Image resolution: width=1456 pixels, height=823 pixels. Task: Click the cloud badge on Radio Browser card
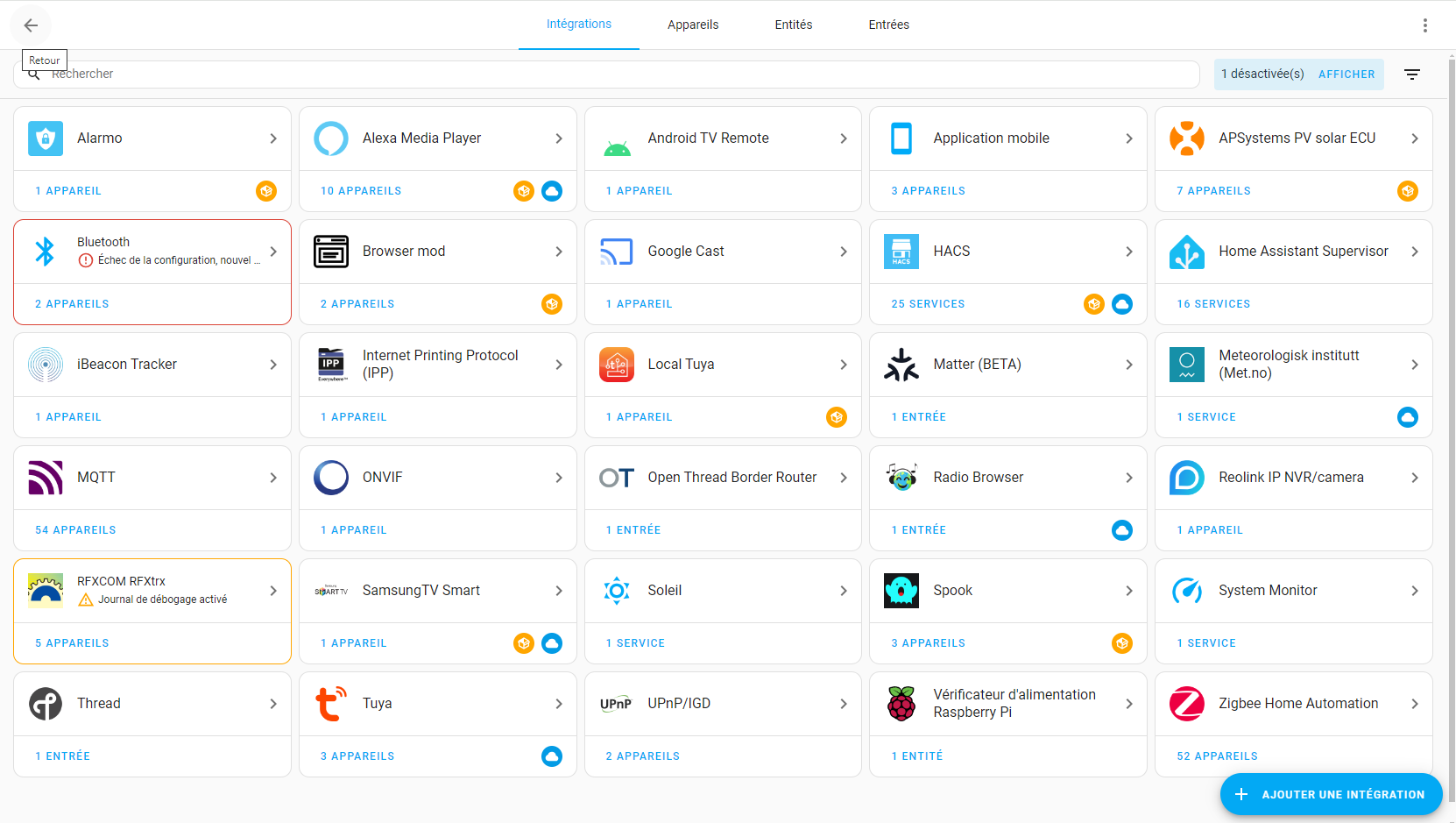coord(1121,530)
